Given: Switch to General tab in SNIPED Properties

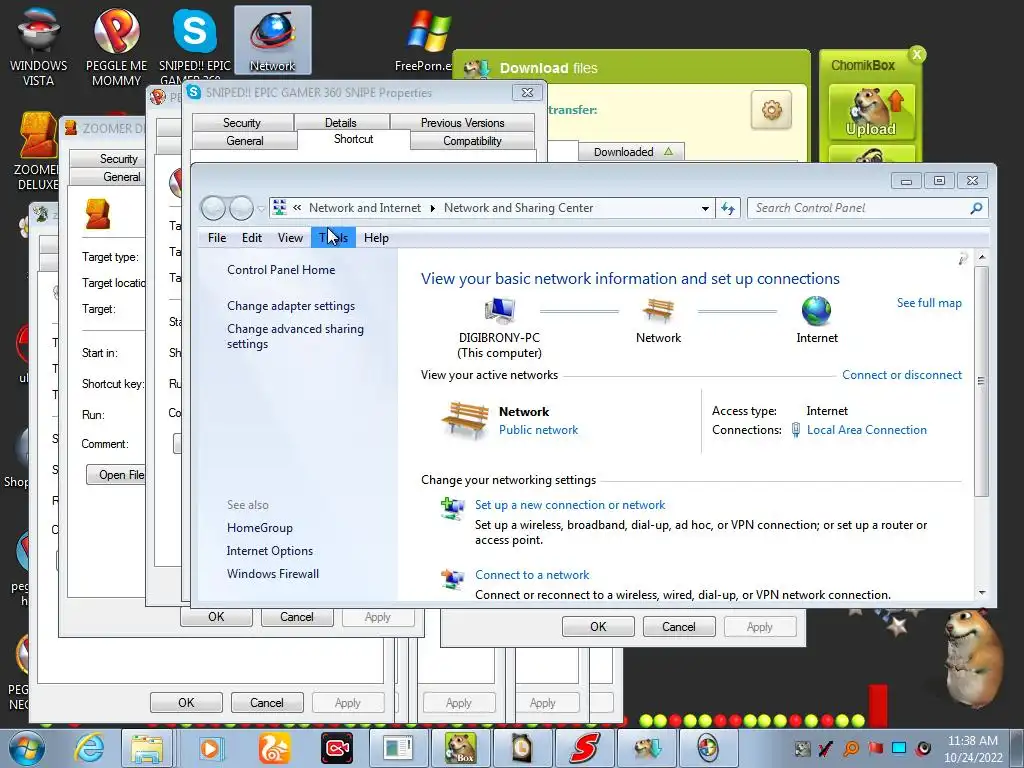Looking at the screenshot, I should click(245, 141).
